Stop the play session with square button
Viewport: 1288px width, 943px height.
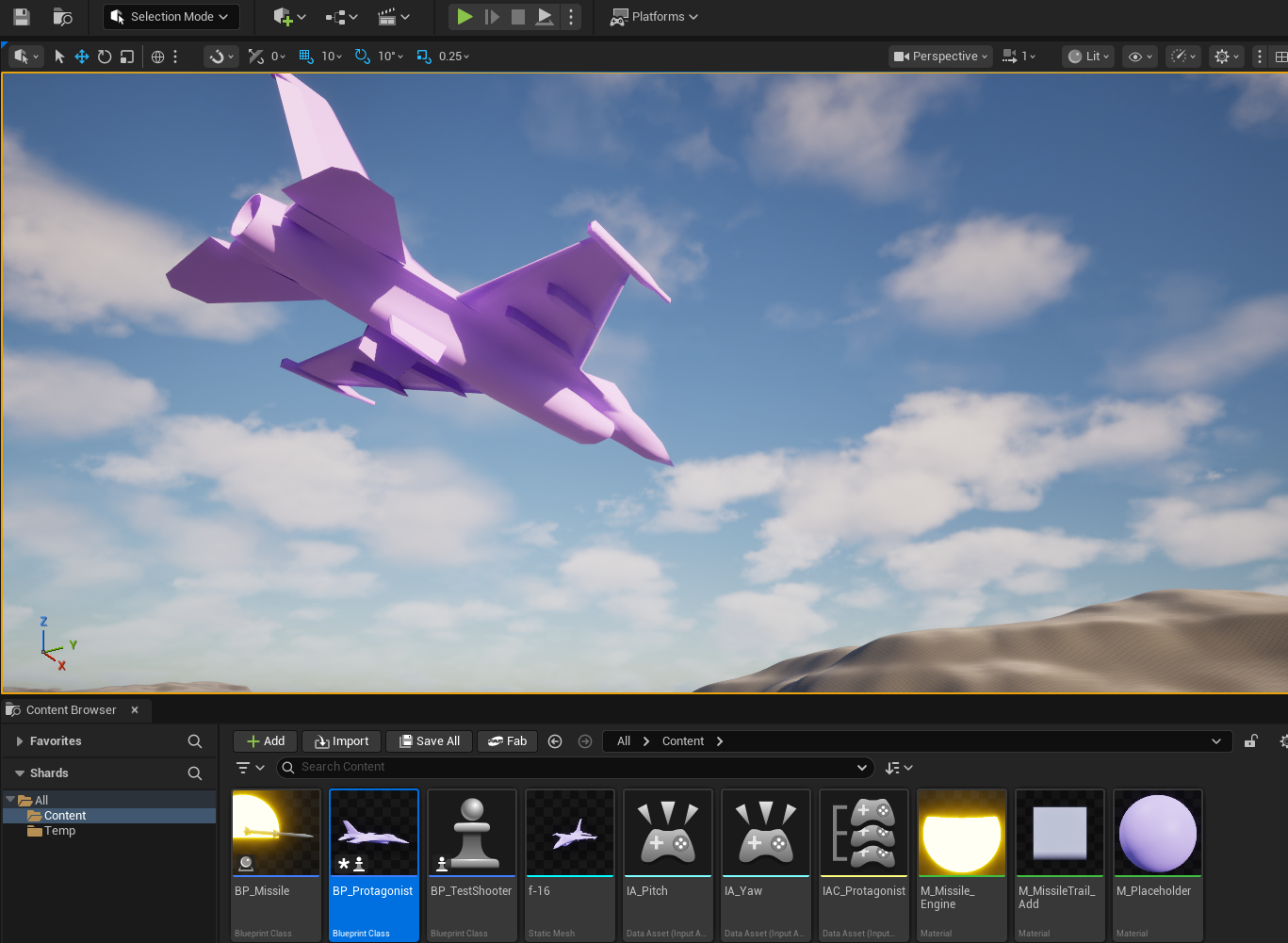[518, 17]
